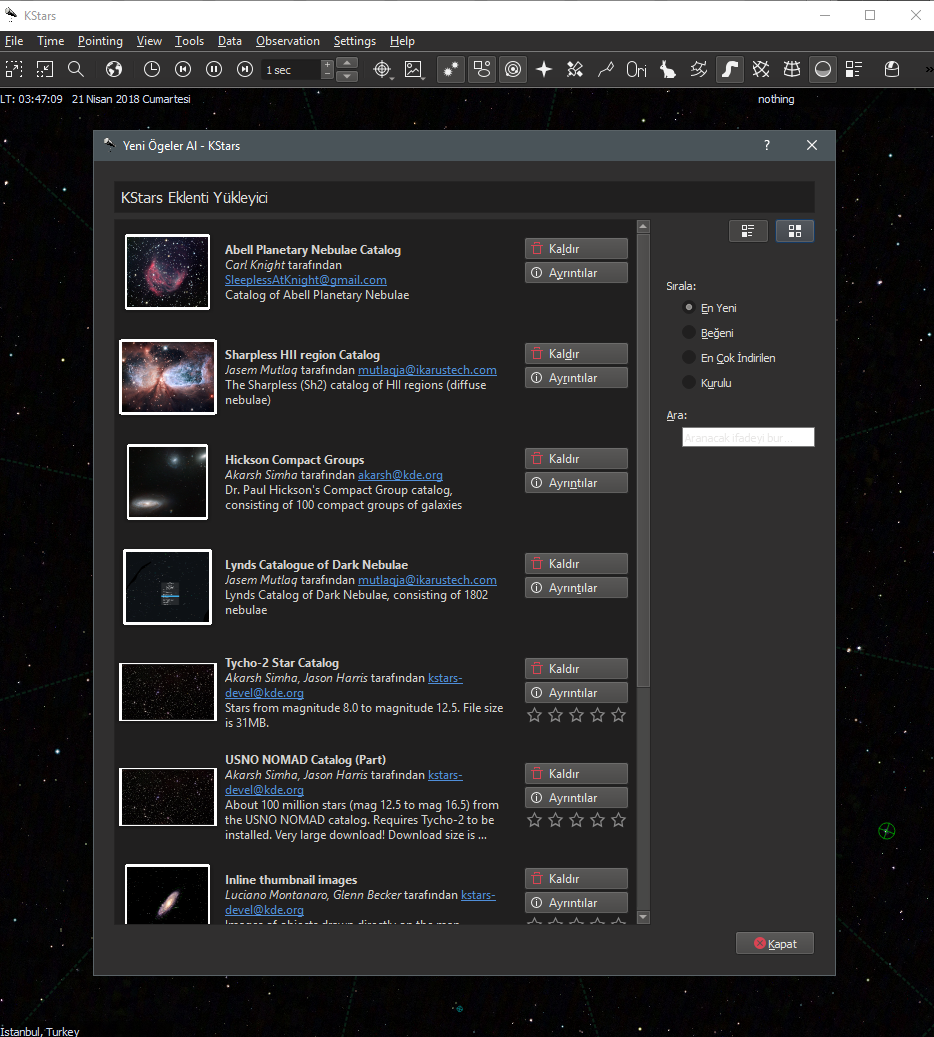Click Kapat to close the dialog
Viewport: 934px width, 1037px height.
click(x=775, y=944)
